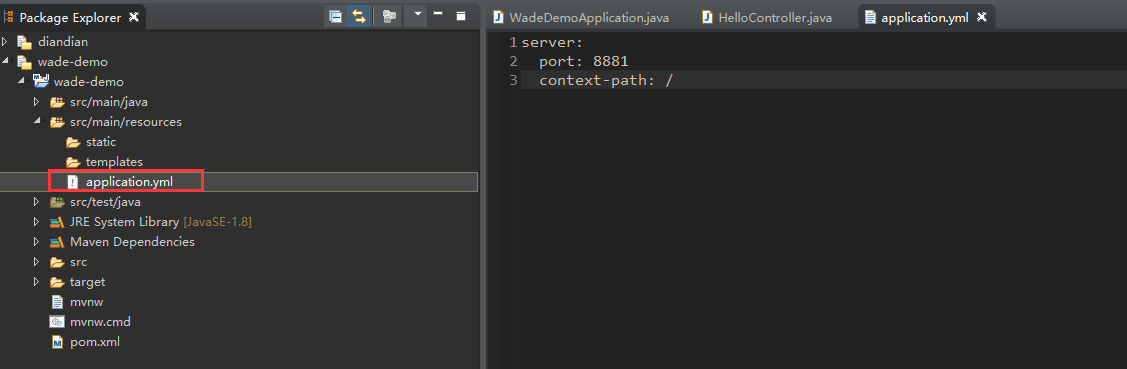
Task: Select the top-level wade-demo label
Action: click(x=73, y=62)
